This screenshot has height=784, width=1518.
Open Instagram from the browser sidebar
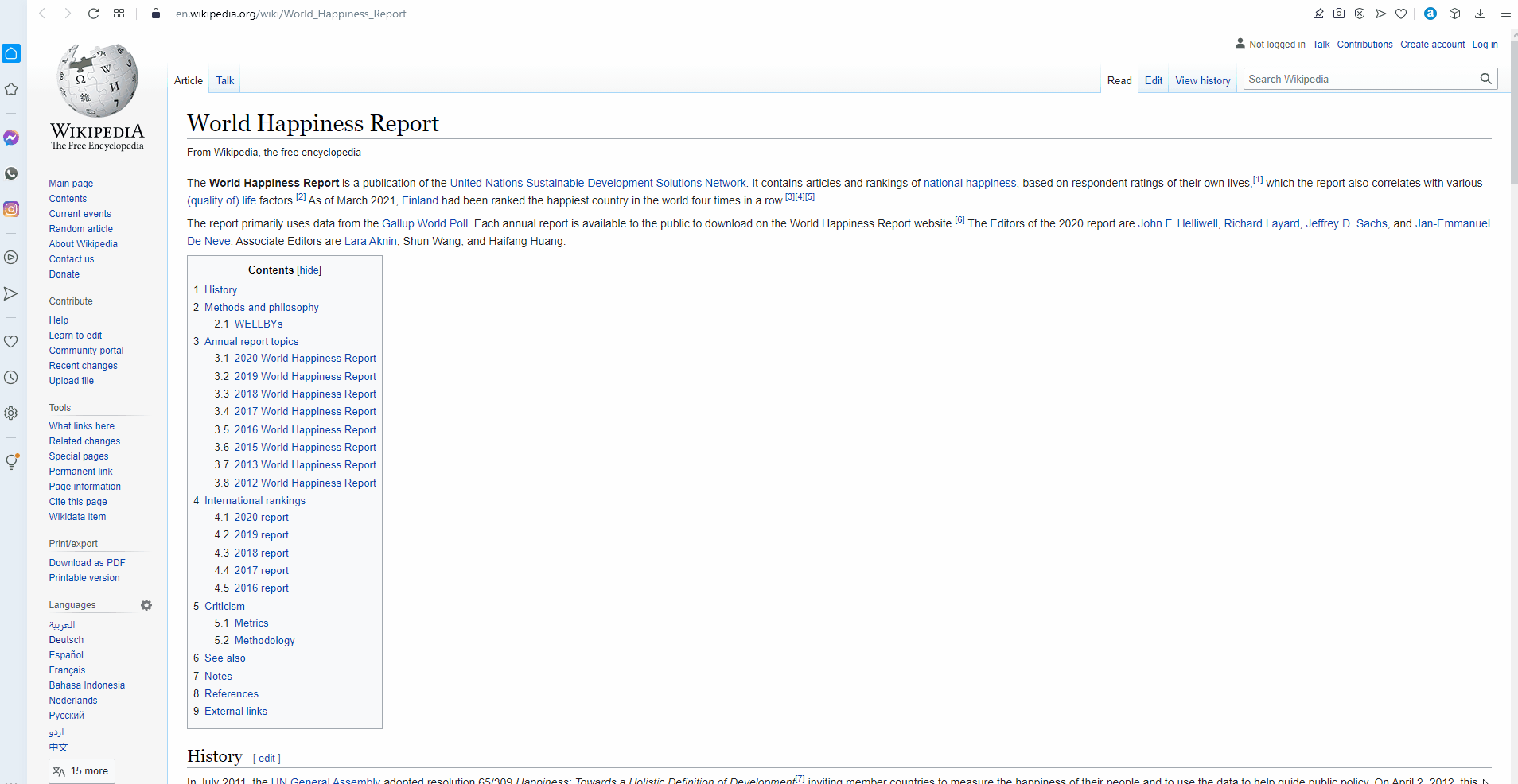(x=11, y=209)
